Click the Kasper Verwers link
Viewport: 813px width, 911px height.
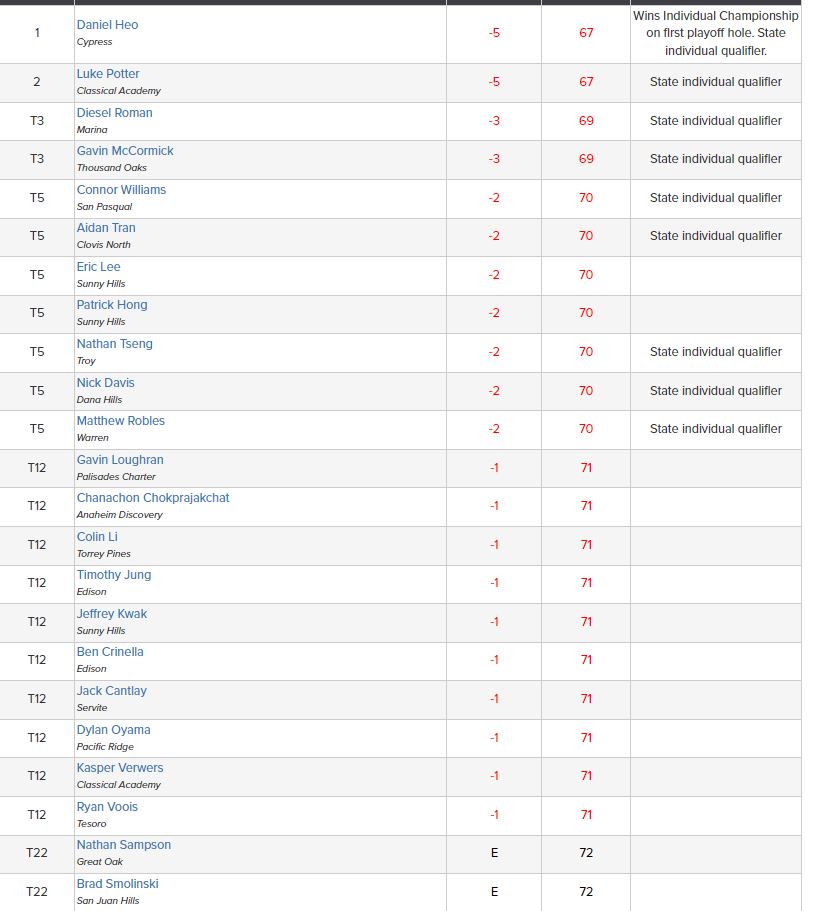click(120, 768)
